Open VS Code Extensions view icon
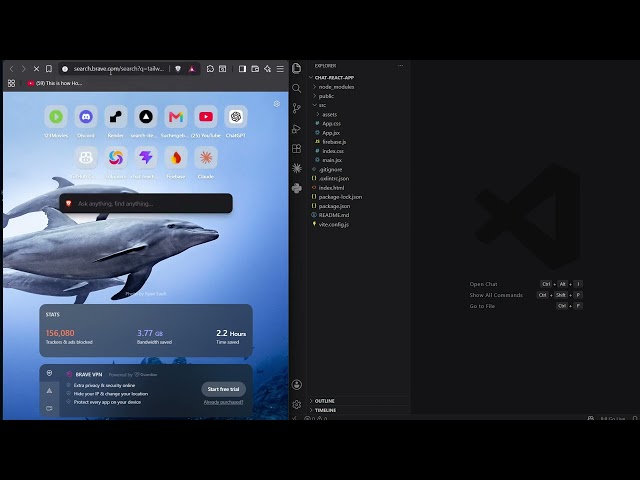The width and height of the screenshot is (640, 480). click(x=297, y=149)
